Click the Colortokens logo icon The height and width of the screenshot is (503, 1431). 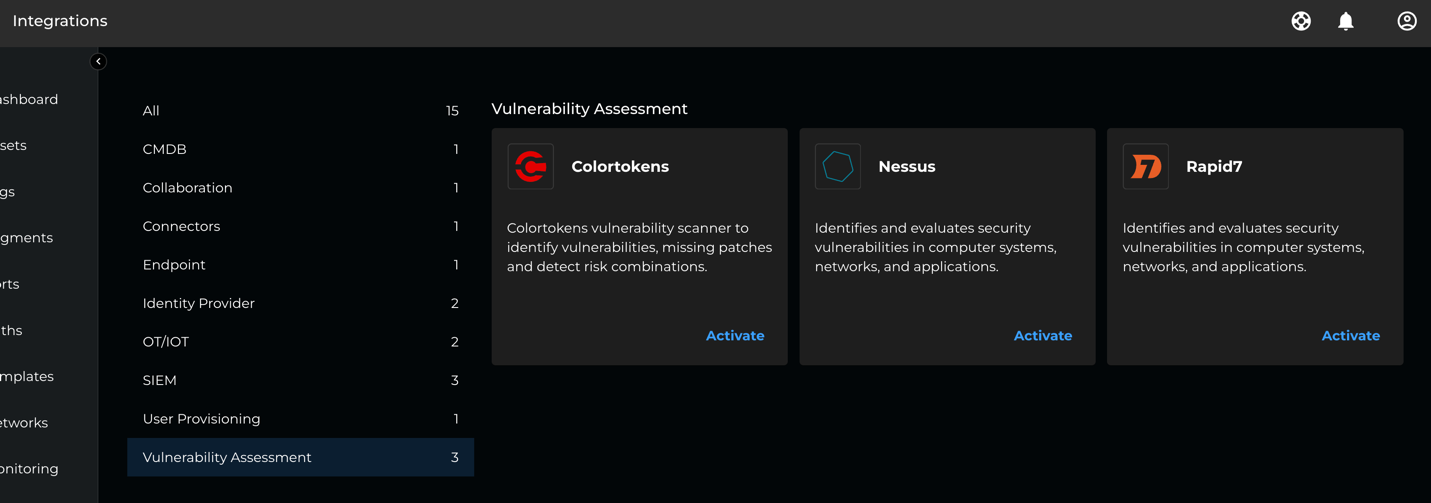click(530, 167)
